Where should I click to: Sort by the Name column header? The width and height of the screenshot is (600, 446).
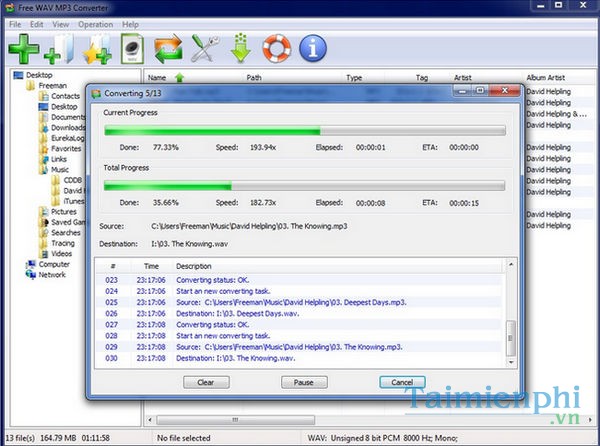pos(157,78)
